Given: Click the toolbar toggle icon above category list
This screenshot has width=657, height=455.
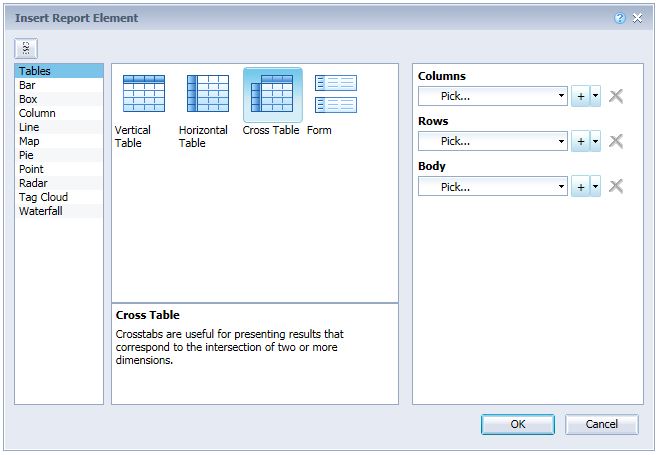Looking at the screenshot, I should (x=26, y=48).
